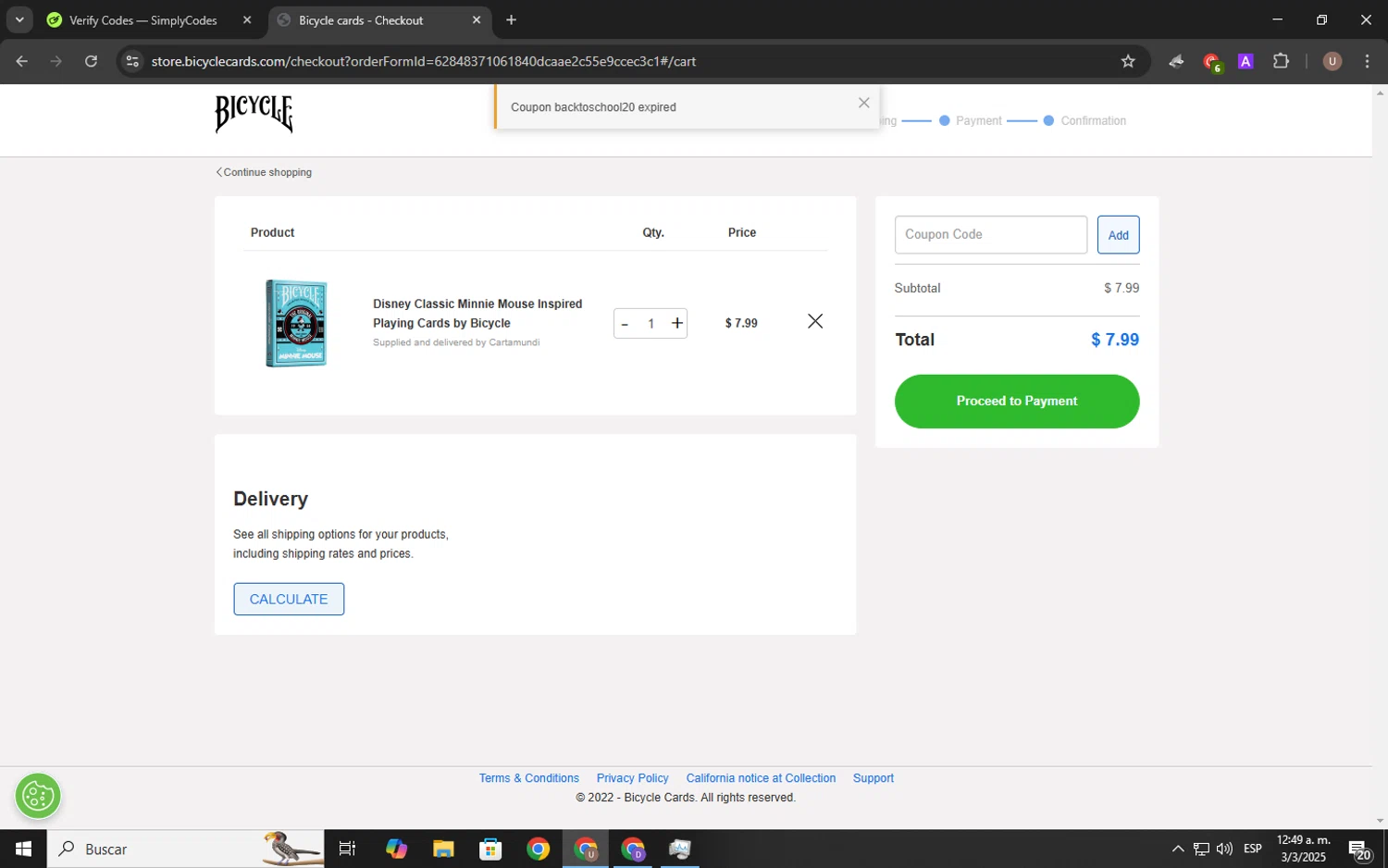The height and width of the screenshot is (868, 1388).
Task: Reload the checkout page
Action: click(91, 61)
